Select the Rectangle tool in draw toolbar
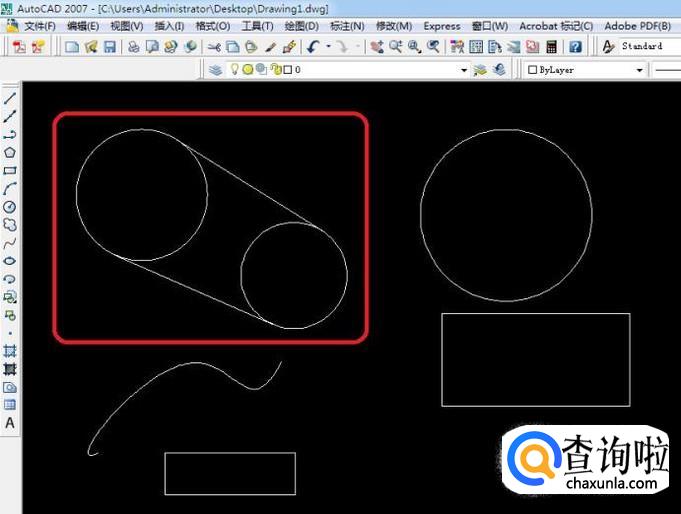681x514 pixels. pos(10,171)
